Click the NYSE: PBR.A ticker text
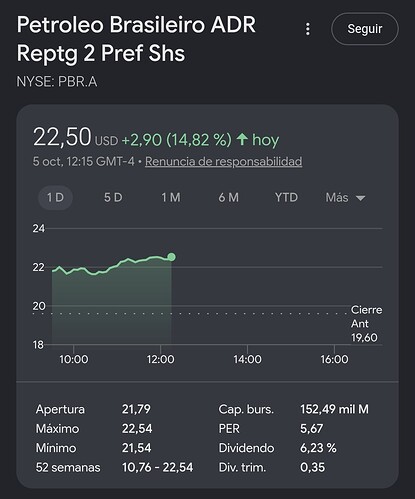 pyautogui.click(x=57, y=82)
